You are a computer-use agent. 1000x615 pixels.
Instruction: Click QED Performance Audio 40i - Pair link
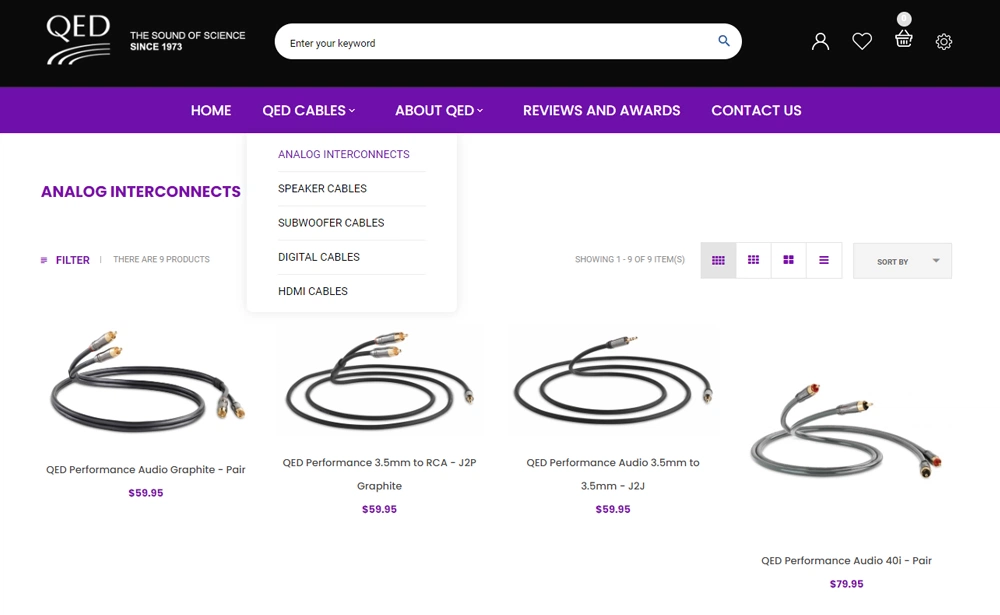point(846,561)
